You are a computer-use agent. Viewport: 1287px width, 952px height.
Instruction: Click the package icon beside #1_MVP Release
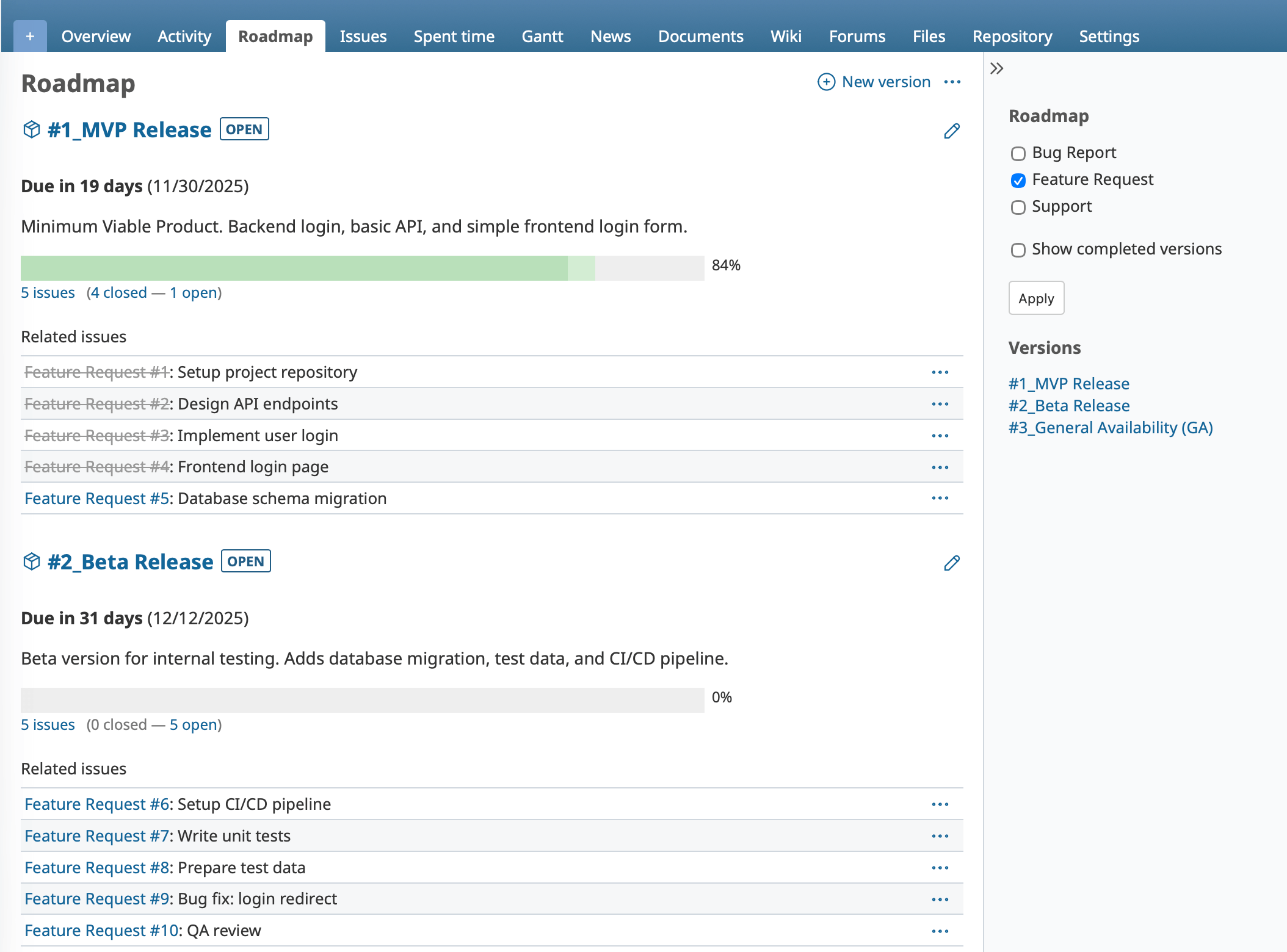click(31, 129)
